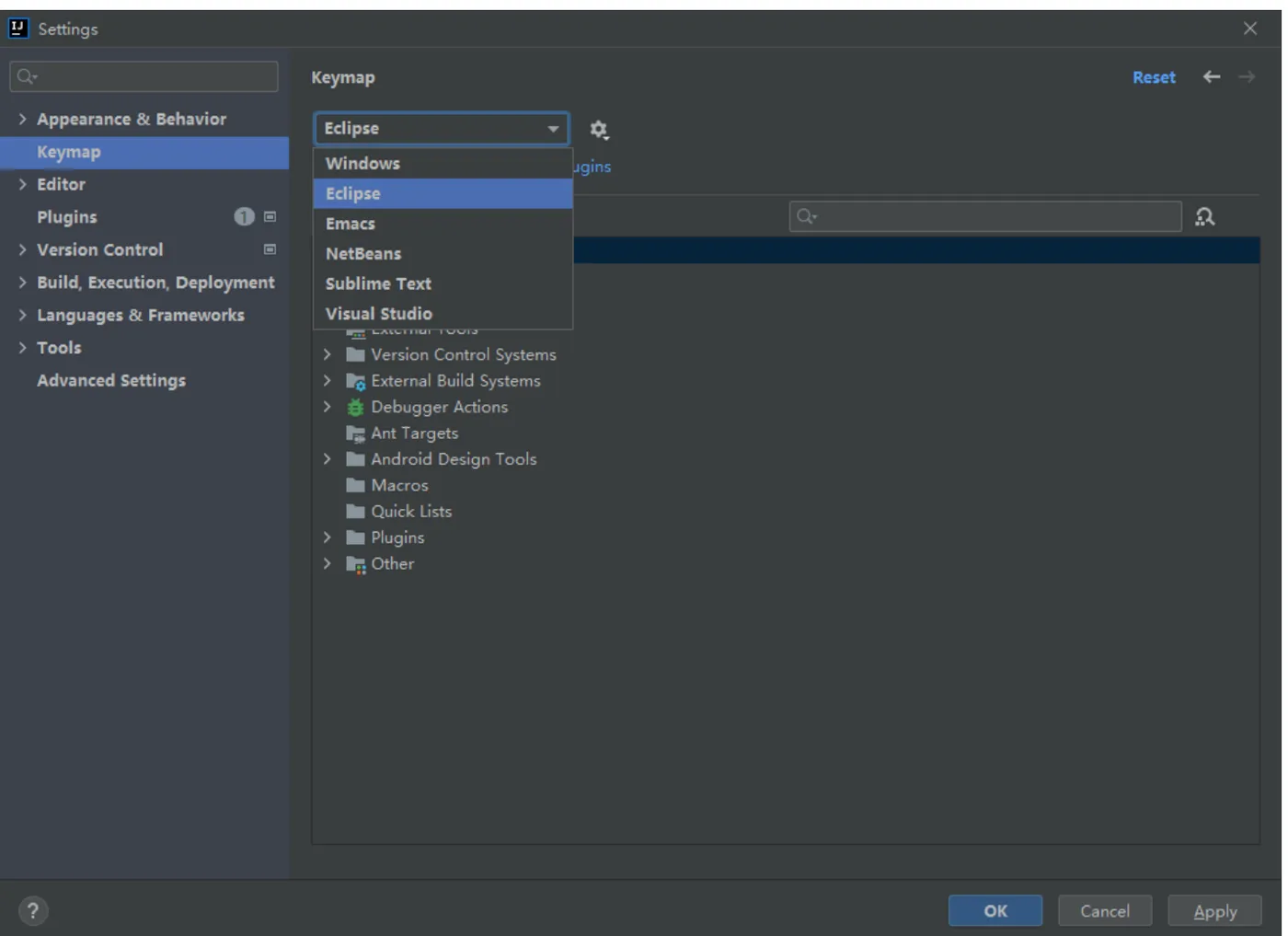Expand the Android Design Tools node
Screen dimensions: 1288x936
coord(327,459)
